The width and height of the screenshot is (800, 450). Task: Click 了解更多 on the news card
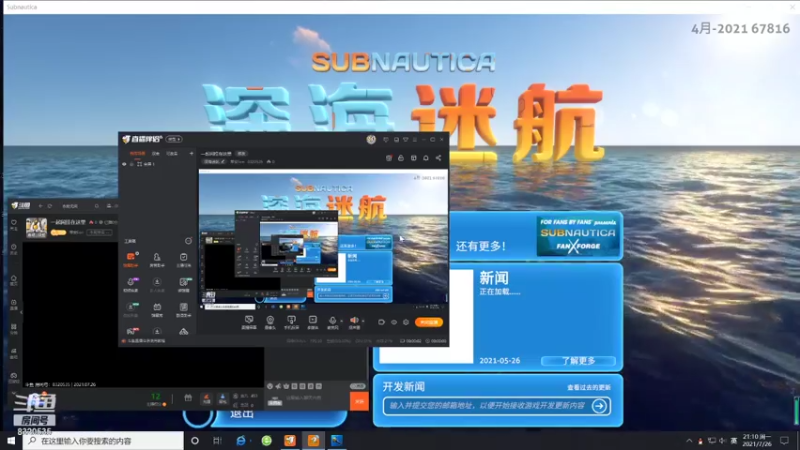(x=579, y=361)
